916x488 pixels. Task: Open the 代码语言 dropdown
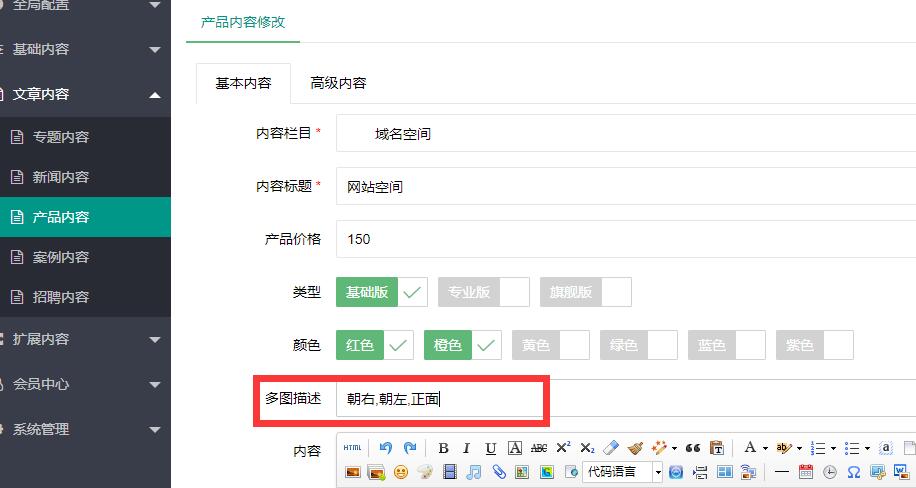(623, 472)
